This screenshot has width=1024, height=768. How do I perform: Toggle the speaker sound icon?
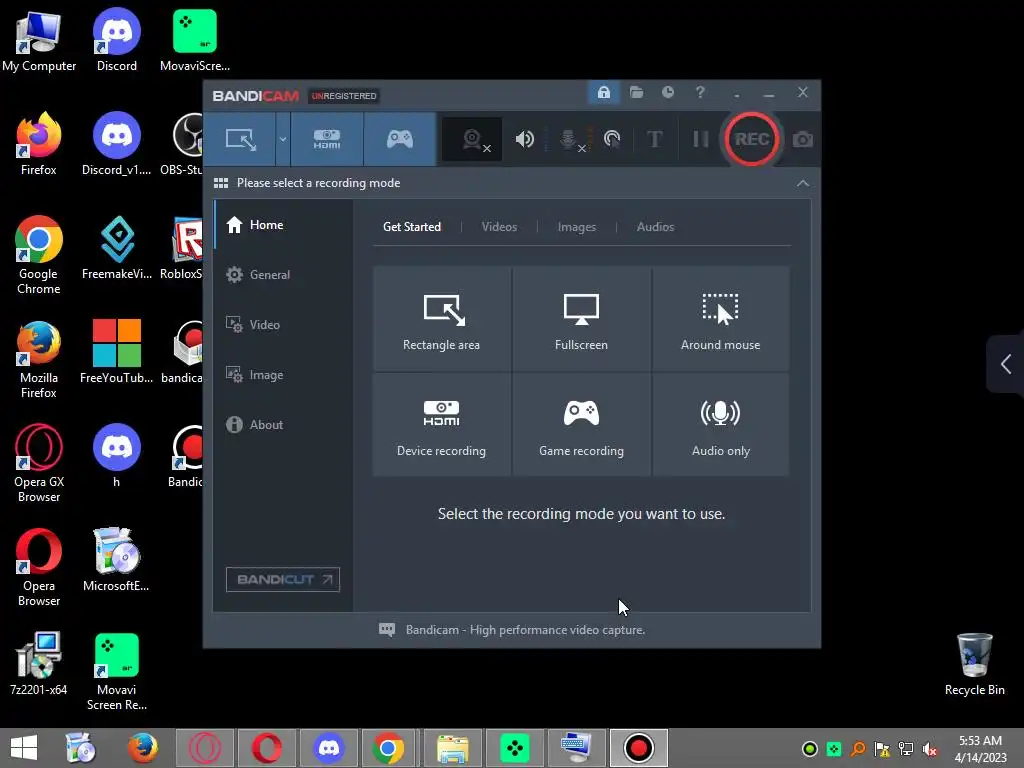pyautogui.click(x=524, y=139)
